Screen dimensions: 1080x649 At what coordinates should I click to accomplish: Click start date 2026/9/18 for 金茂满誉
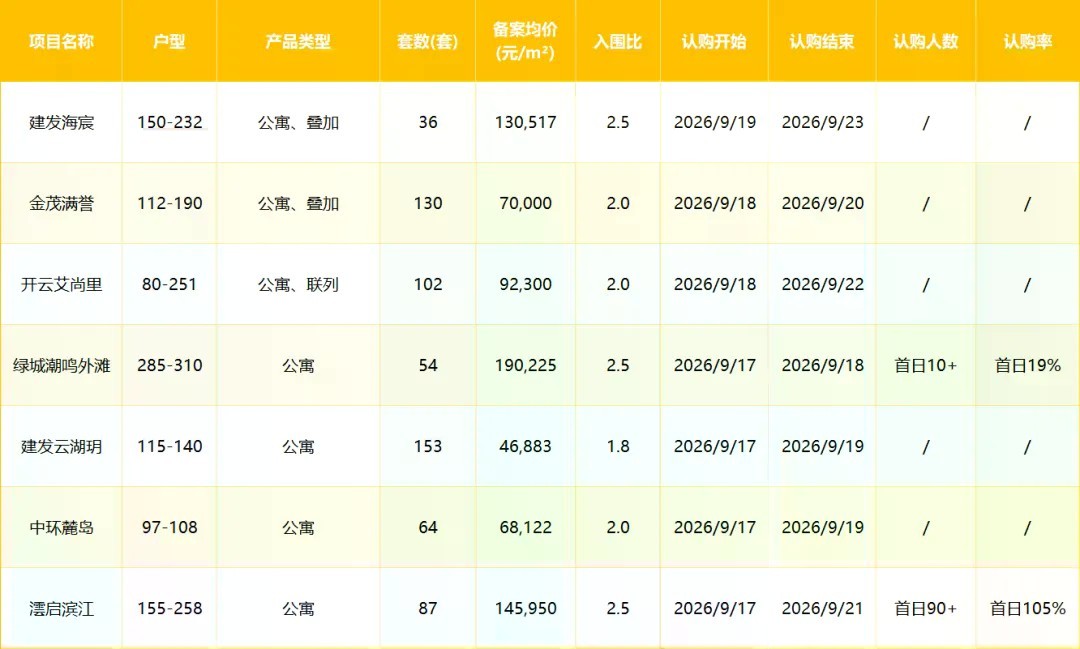click(714, 203)
